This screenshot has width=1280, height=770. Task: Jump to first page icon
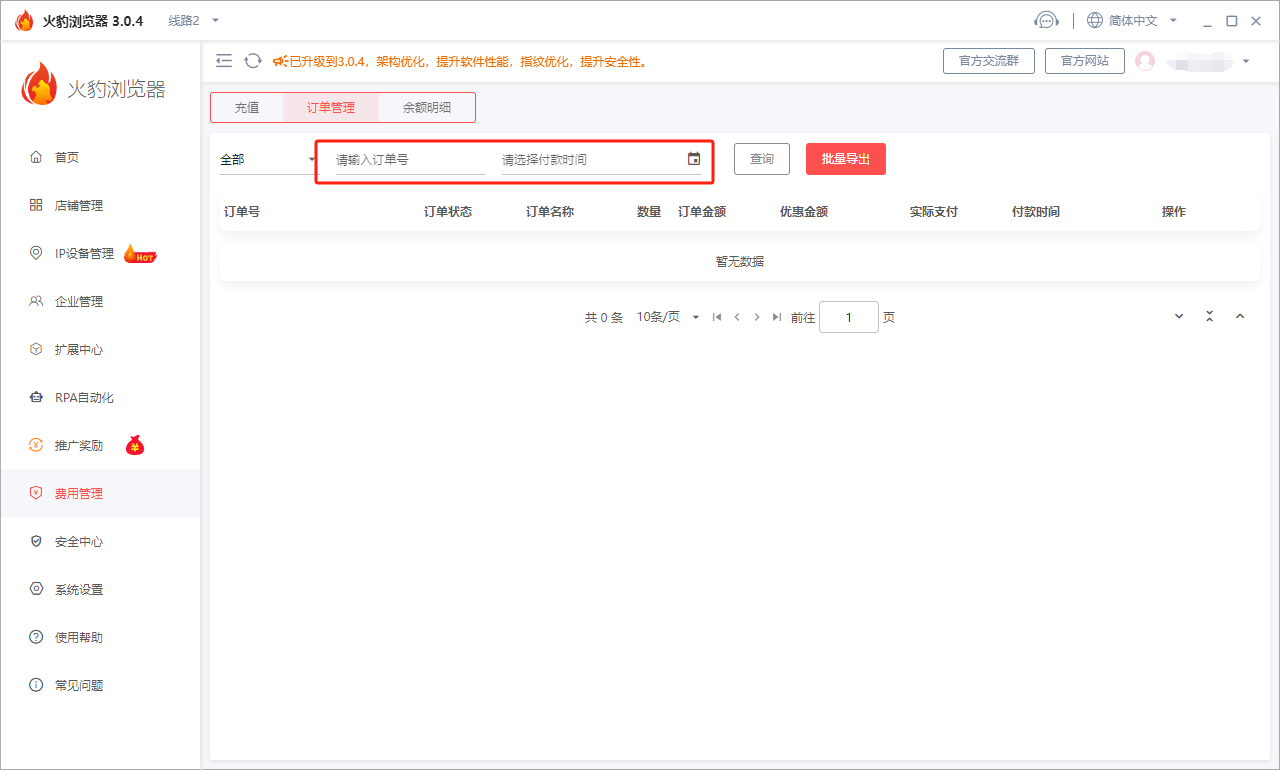(717, 317)
